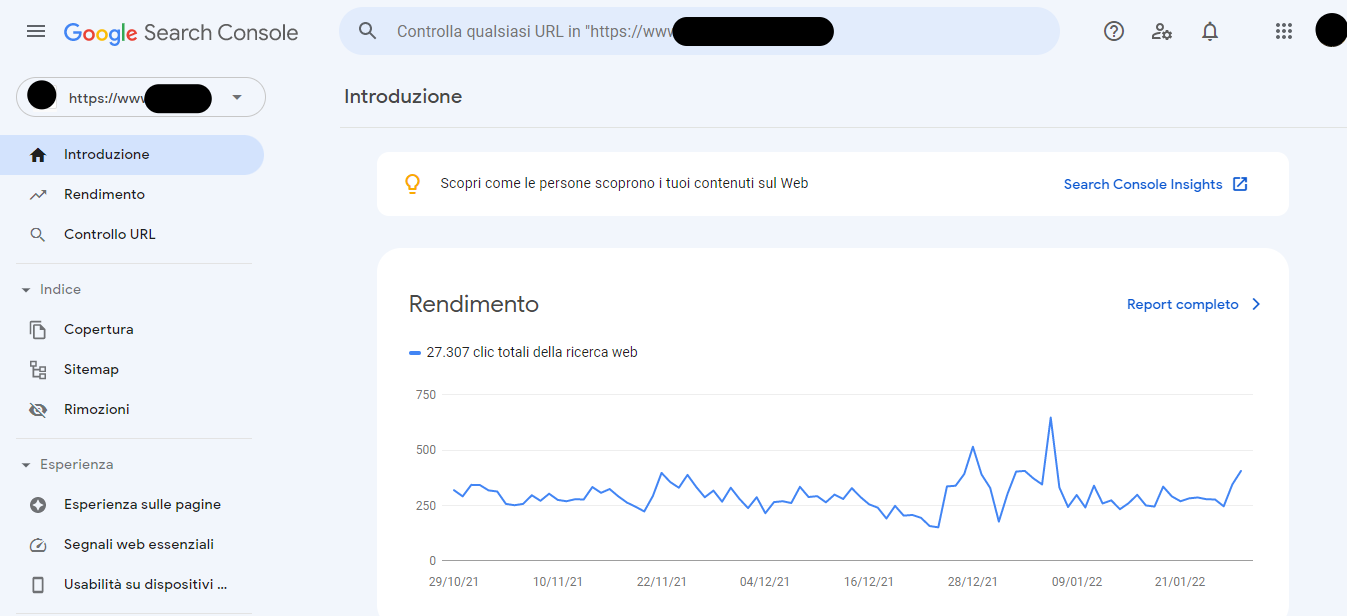This screenshot has width=1347, height=616.
Task: Collapse the Indice section
Action: click(26, 290)
